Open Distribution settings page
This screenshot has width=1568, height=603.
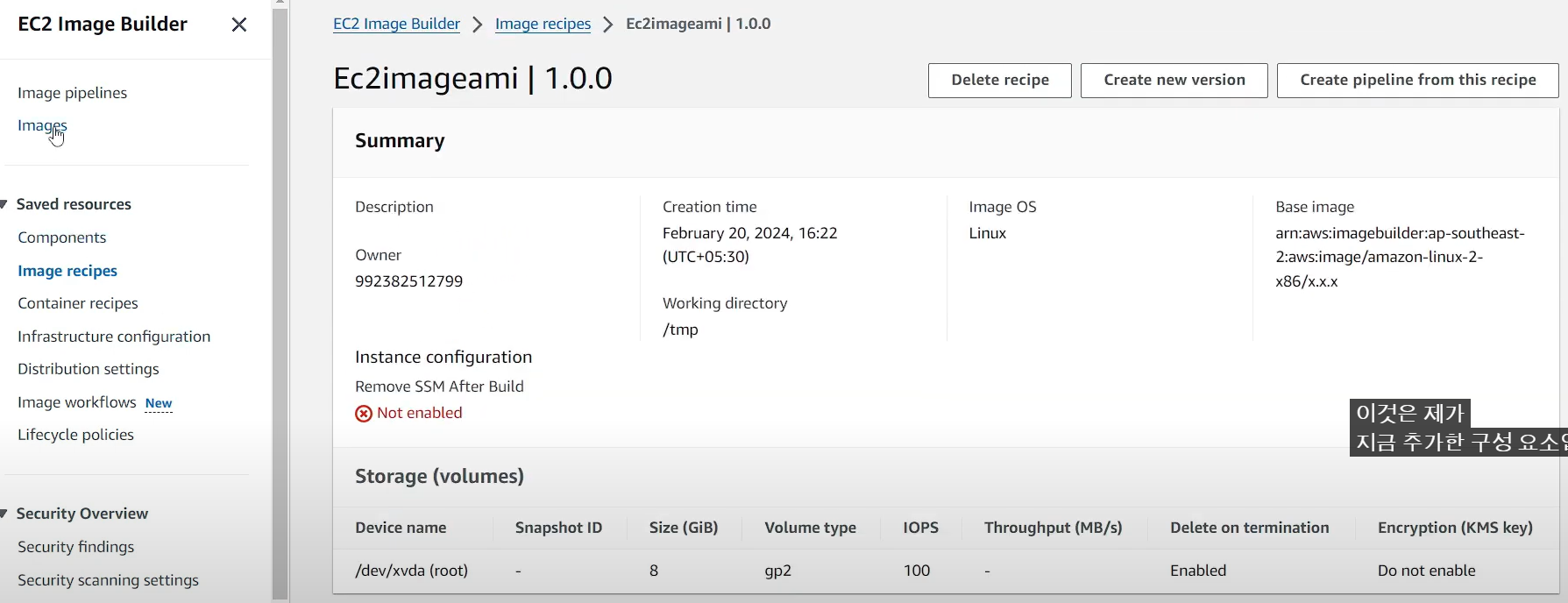point(89,369)
